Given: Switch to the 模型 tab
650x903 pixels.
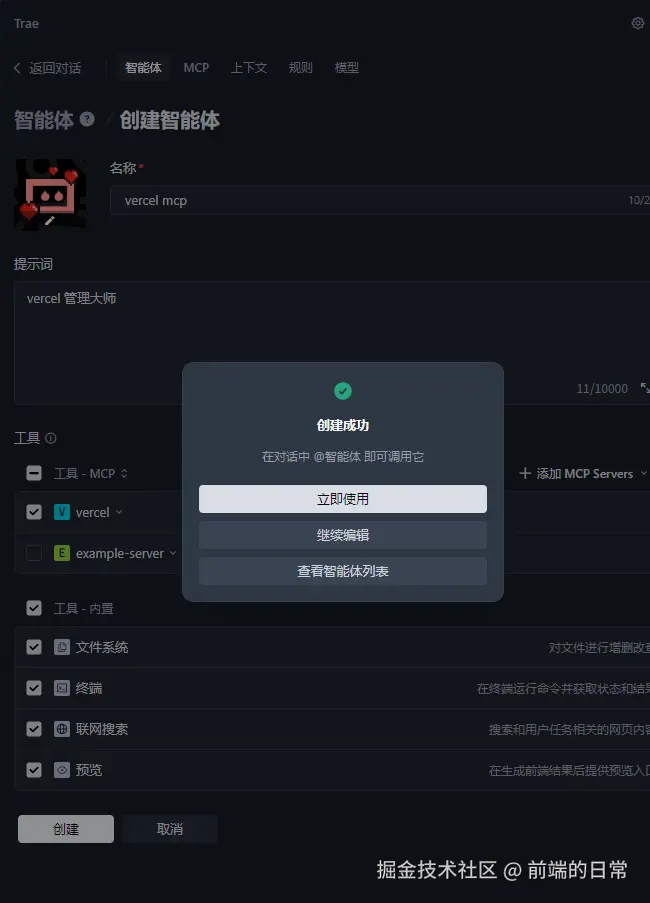Looking at the screenshot, I should point(347,67).
